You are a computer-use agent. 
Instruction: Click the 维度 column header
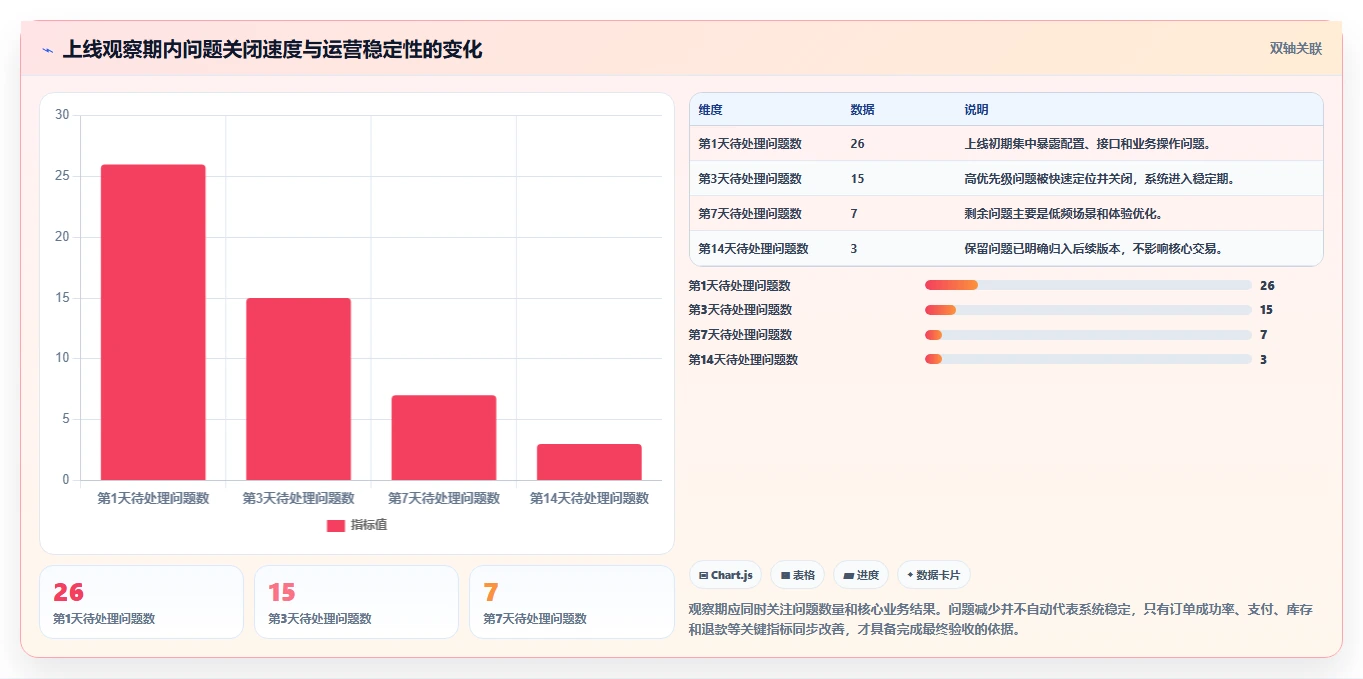click(710, 110)
